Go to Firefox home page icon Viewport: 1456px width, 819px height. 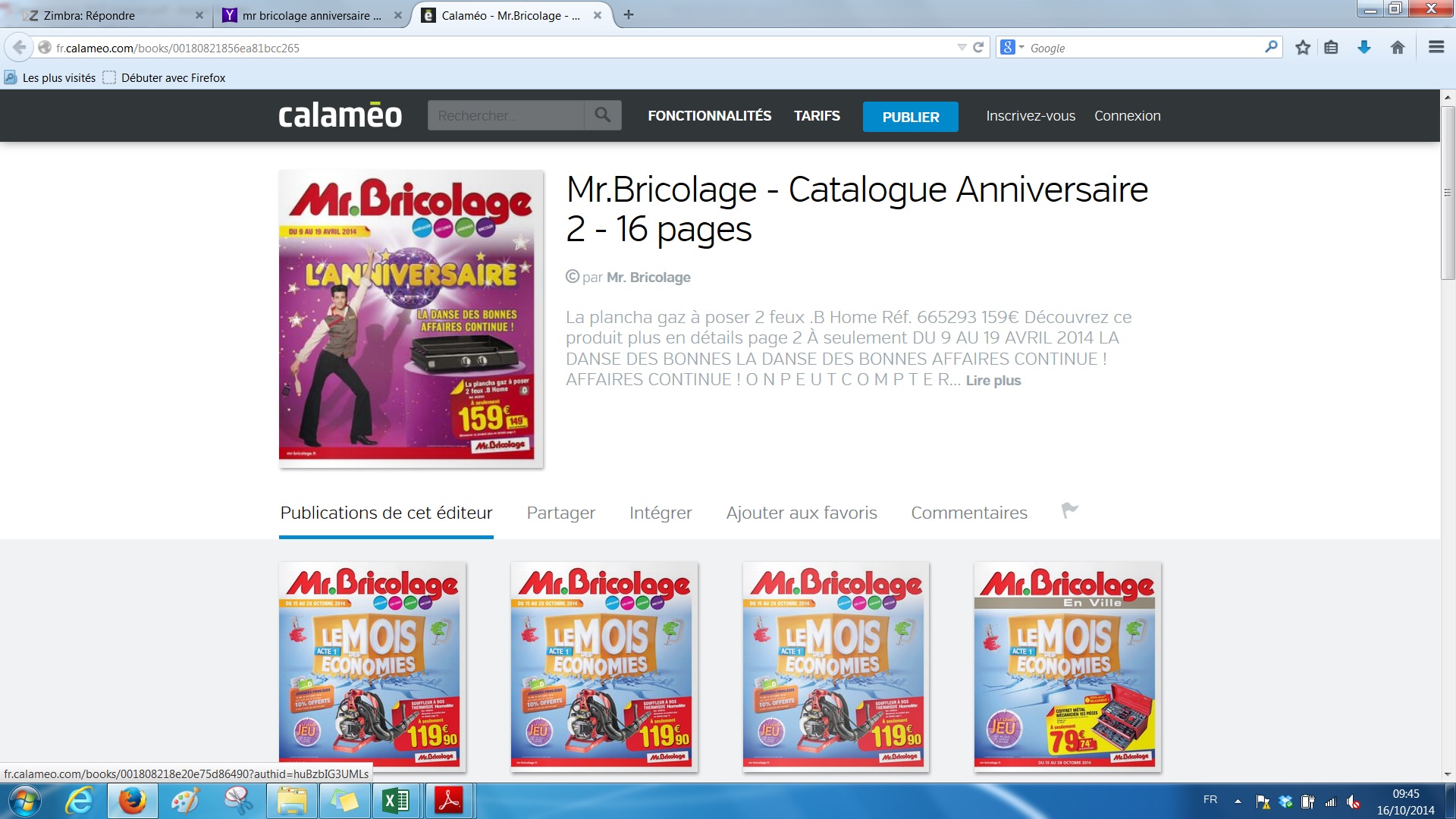click(x=1398, y=48)
